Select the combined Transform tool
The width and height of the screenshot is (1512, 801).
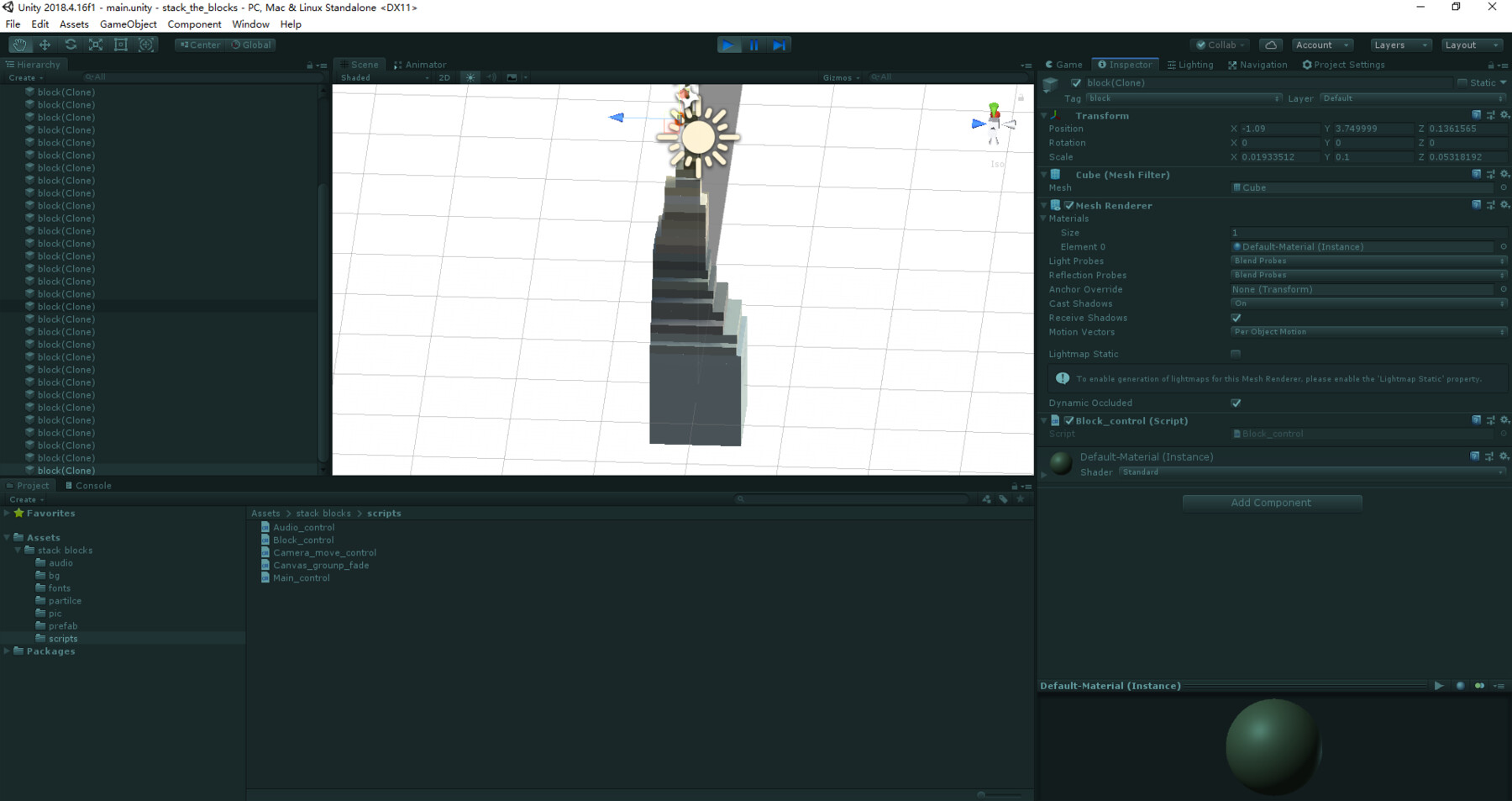146,45
